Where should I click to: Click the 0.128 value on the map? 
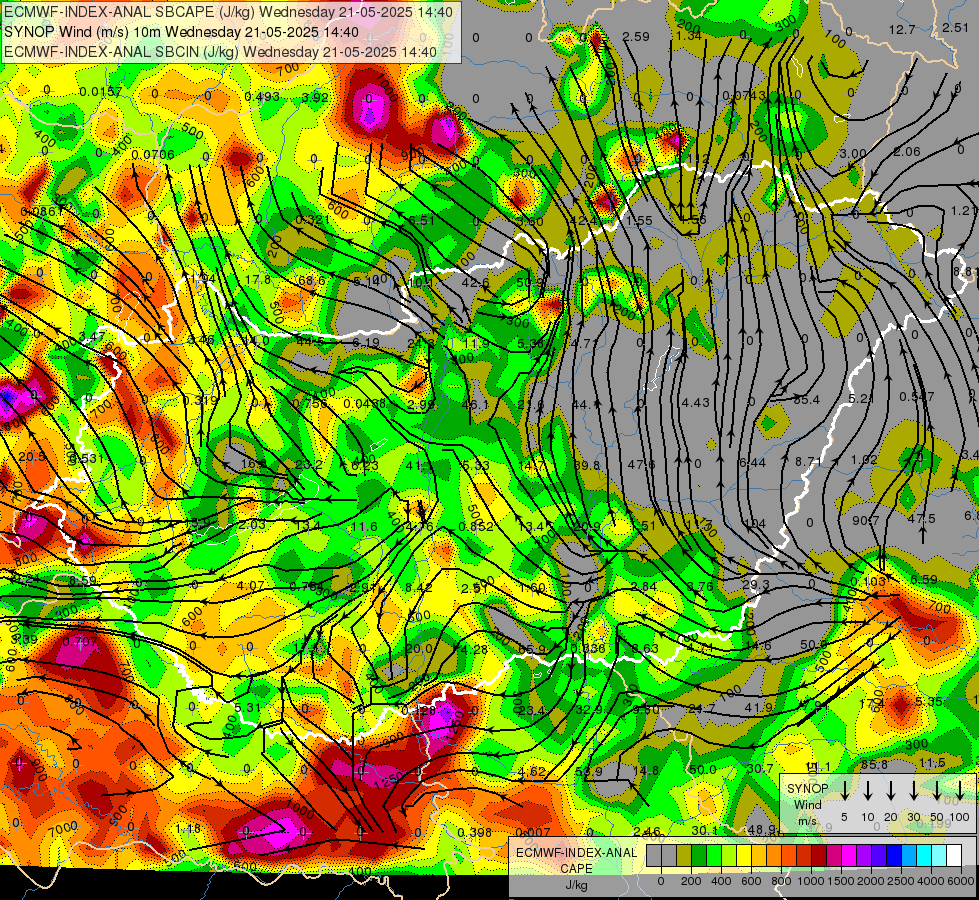pyautogui.click(x=418, y=710)
